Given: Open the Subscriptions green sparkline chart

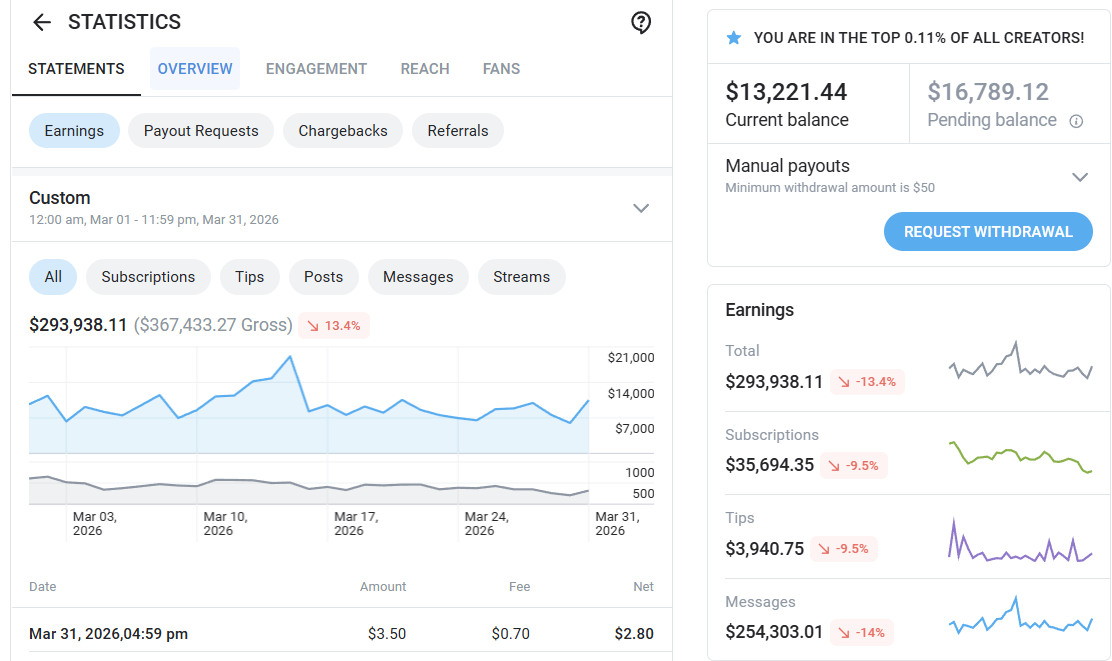Looking at the screenshot, I should tap(1021, 456).
